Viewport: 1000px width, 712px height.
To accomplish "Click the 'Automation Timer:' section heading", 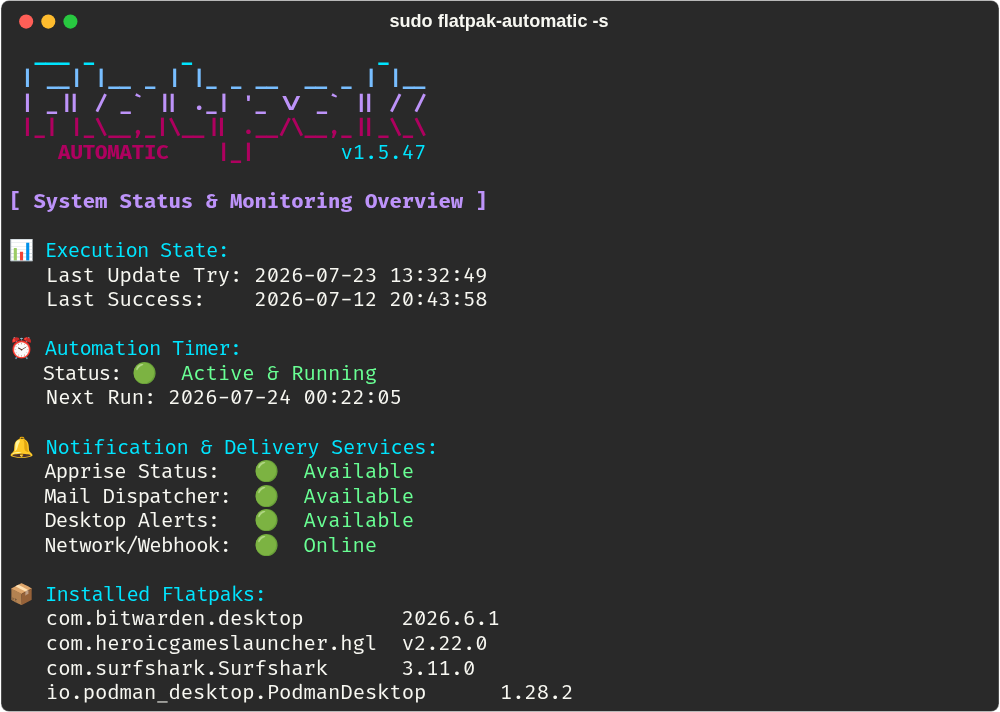I will 143,348.
